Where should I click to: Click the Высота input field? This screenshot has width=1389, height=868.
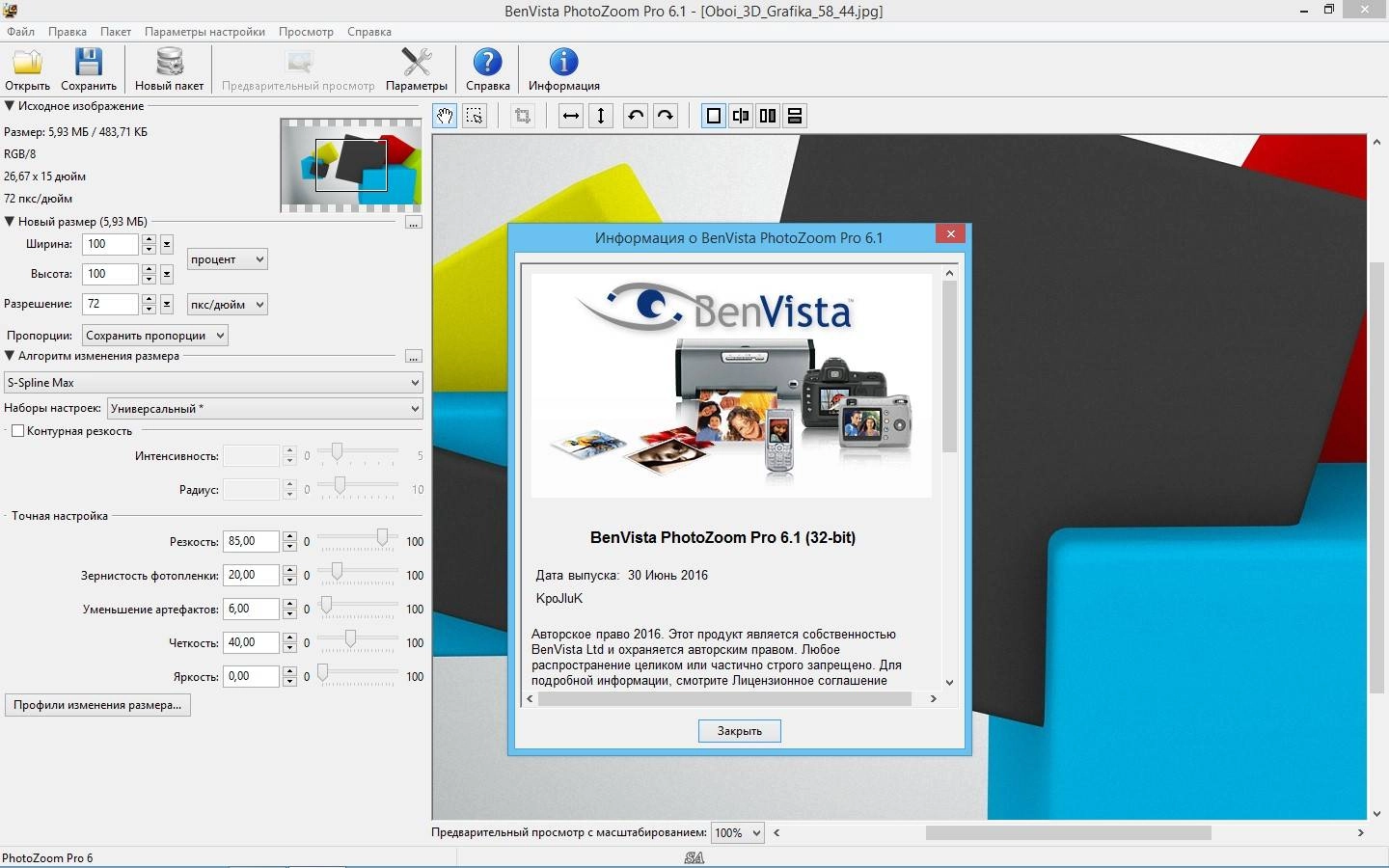[111, 274]
